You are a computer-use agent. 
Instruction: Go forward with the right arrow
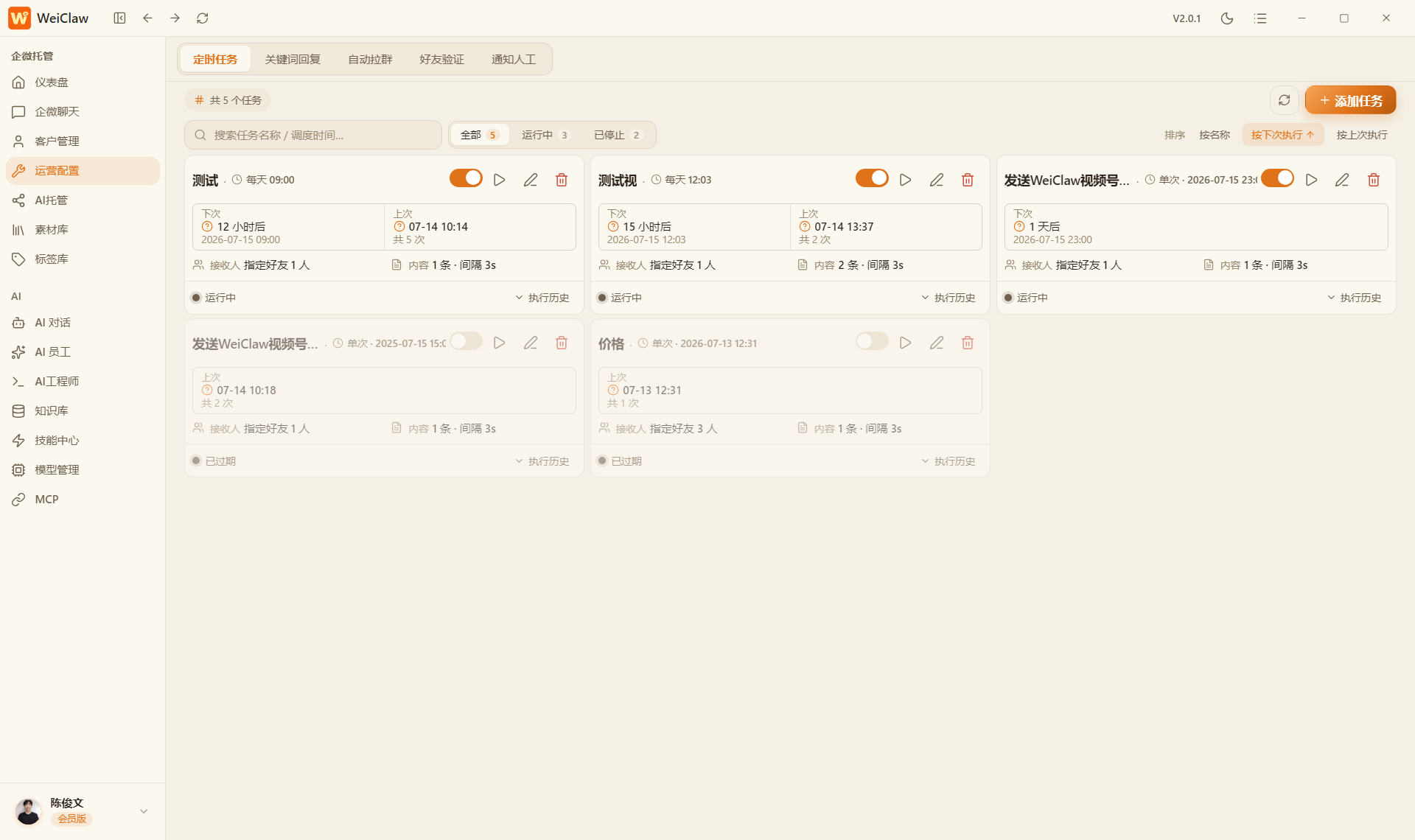pyautogui.click(x=175, y=18)
